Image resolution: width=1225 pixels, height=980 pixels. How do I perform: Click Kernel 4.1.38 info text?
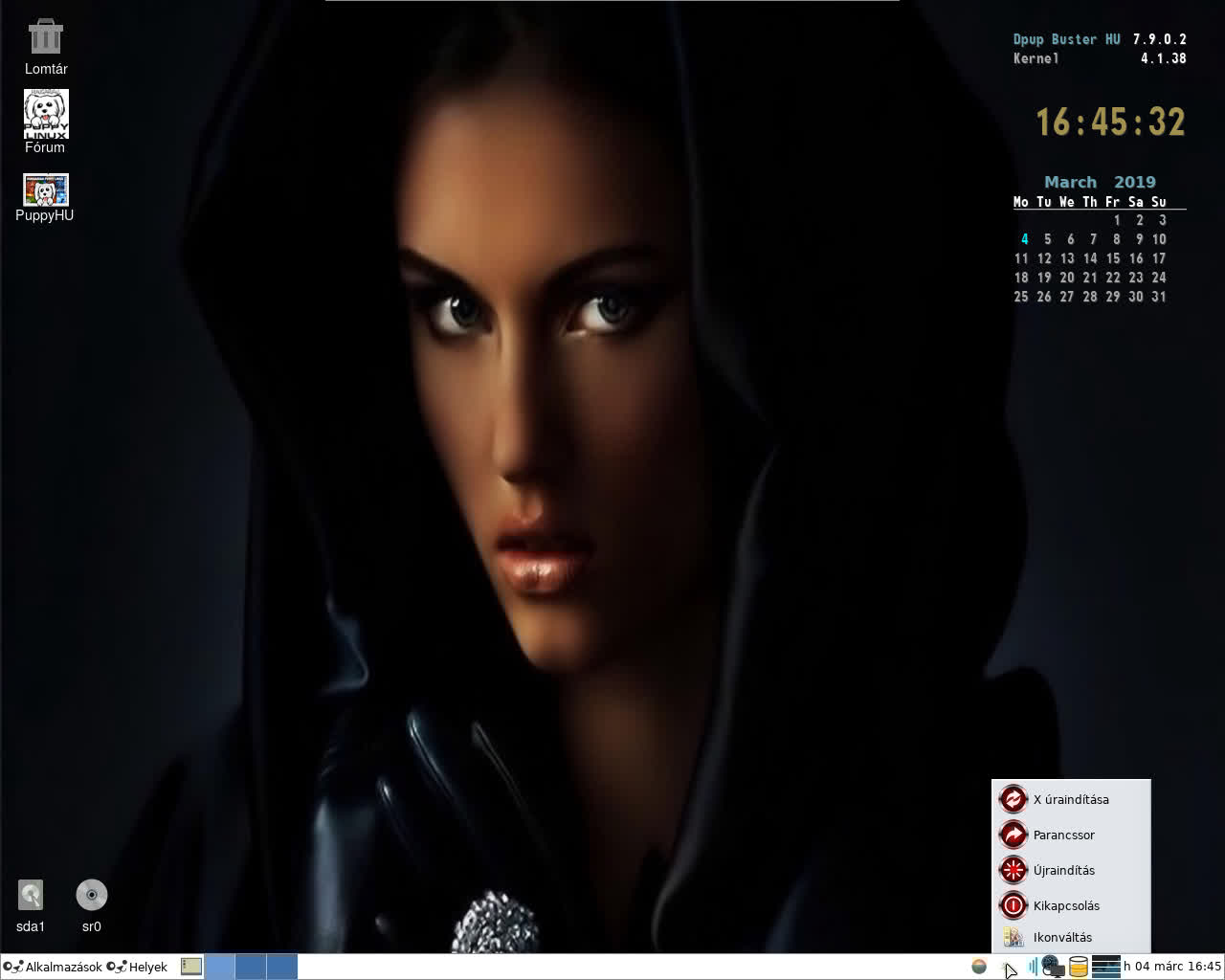pyautogui.click(x=1100, y=58)
